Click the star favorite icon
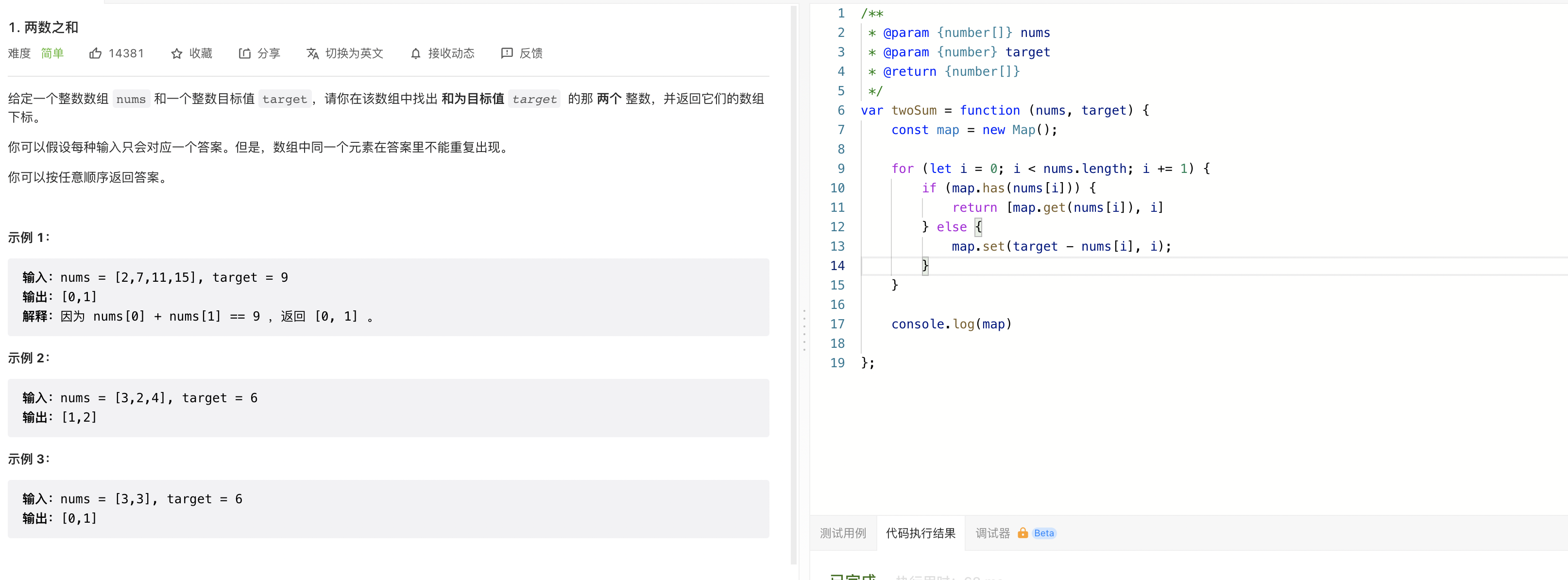 (x=176, y=53)
